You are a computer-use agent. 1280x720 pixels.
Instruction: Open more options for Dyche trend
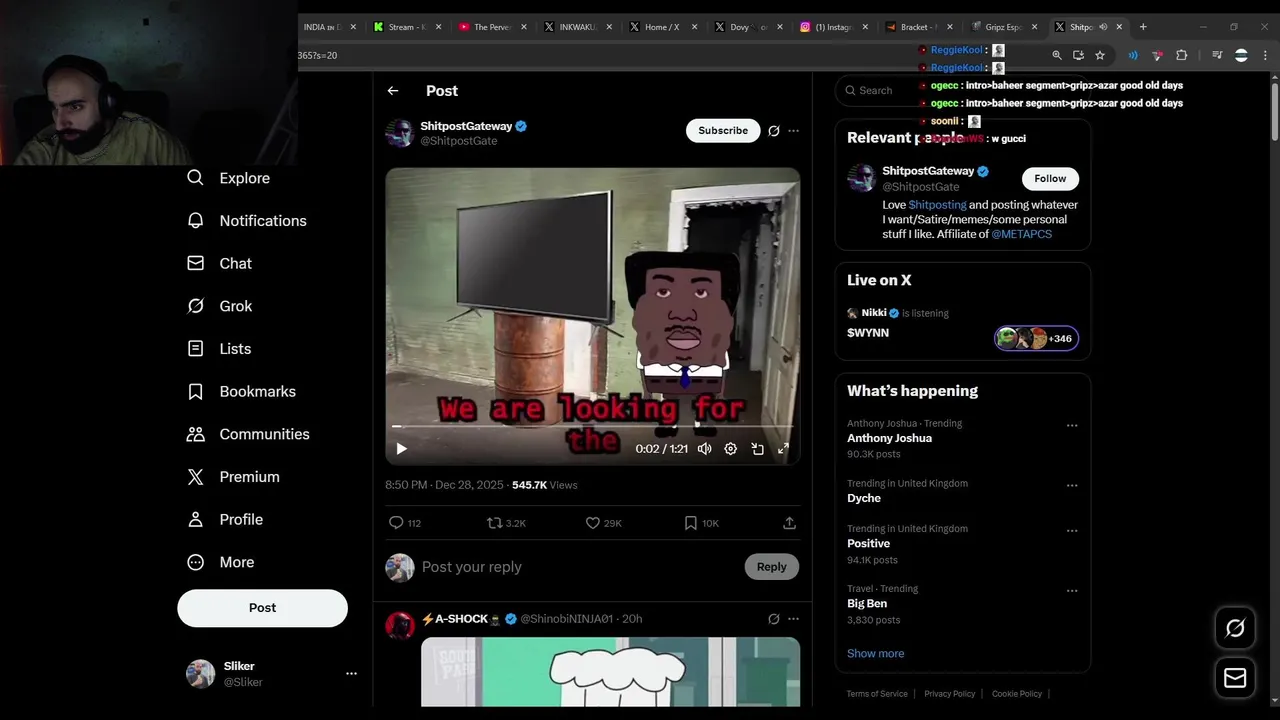(x=1072, y=486)
